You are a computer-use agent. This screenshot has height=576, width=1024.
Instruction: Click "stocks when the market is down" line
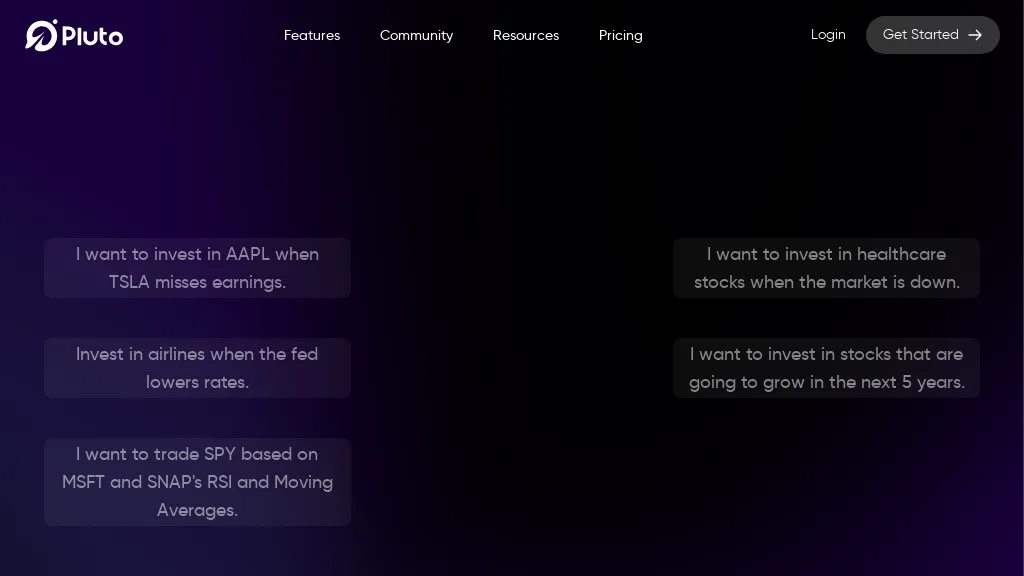[x=826, y=283]
